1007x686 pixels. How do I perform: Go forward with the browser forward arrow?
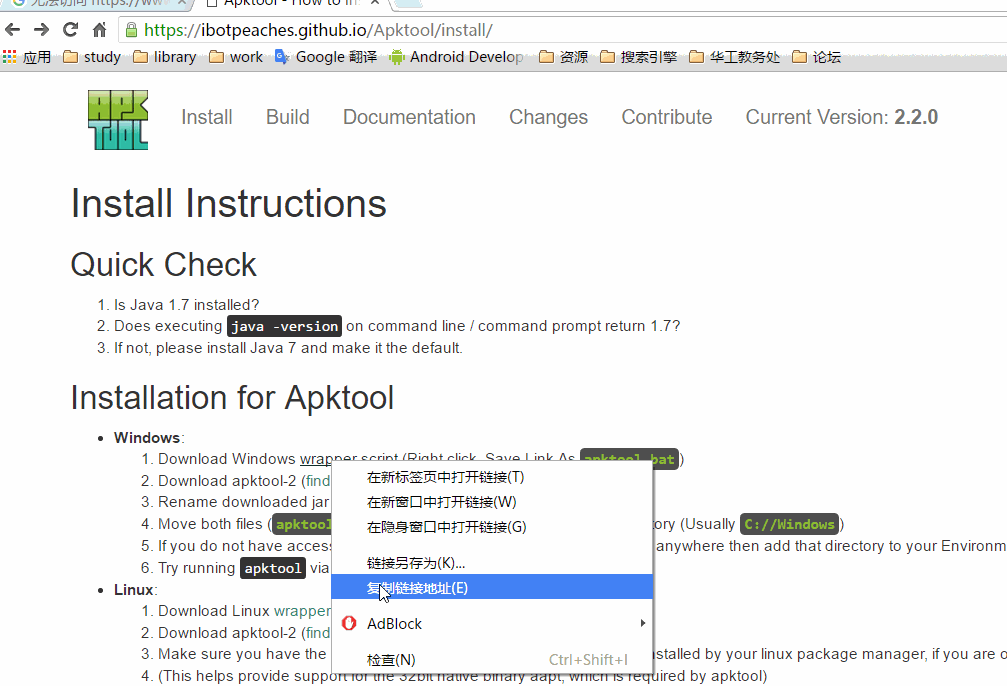click(x=41, y=30)
